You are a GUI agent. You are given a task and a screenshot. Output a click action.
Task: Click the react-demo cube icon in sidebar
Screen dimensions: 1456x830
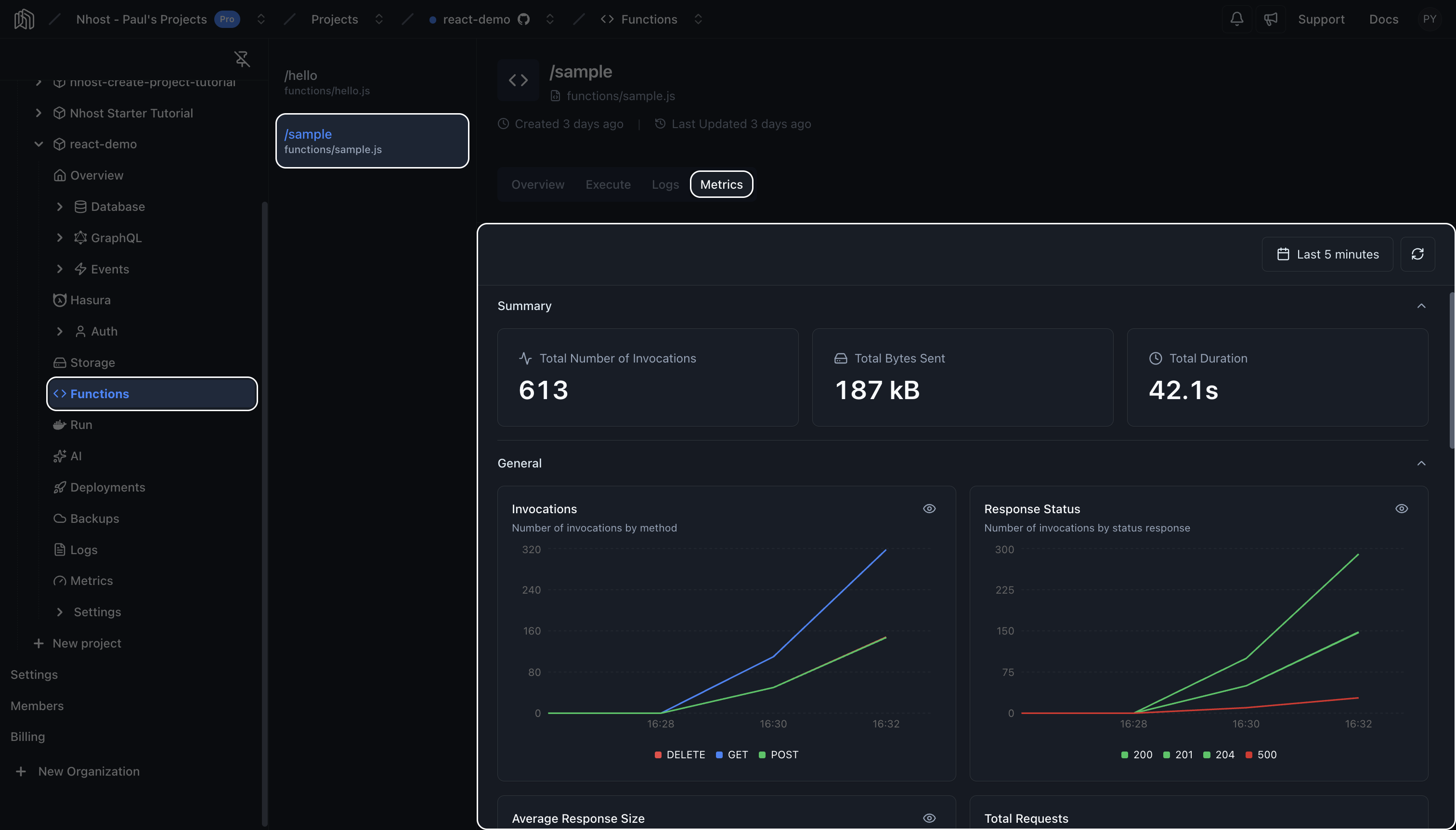[x=59, y=144]
